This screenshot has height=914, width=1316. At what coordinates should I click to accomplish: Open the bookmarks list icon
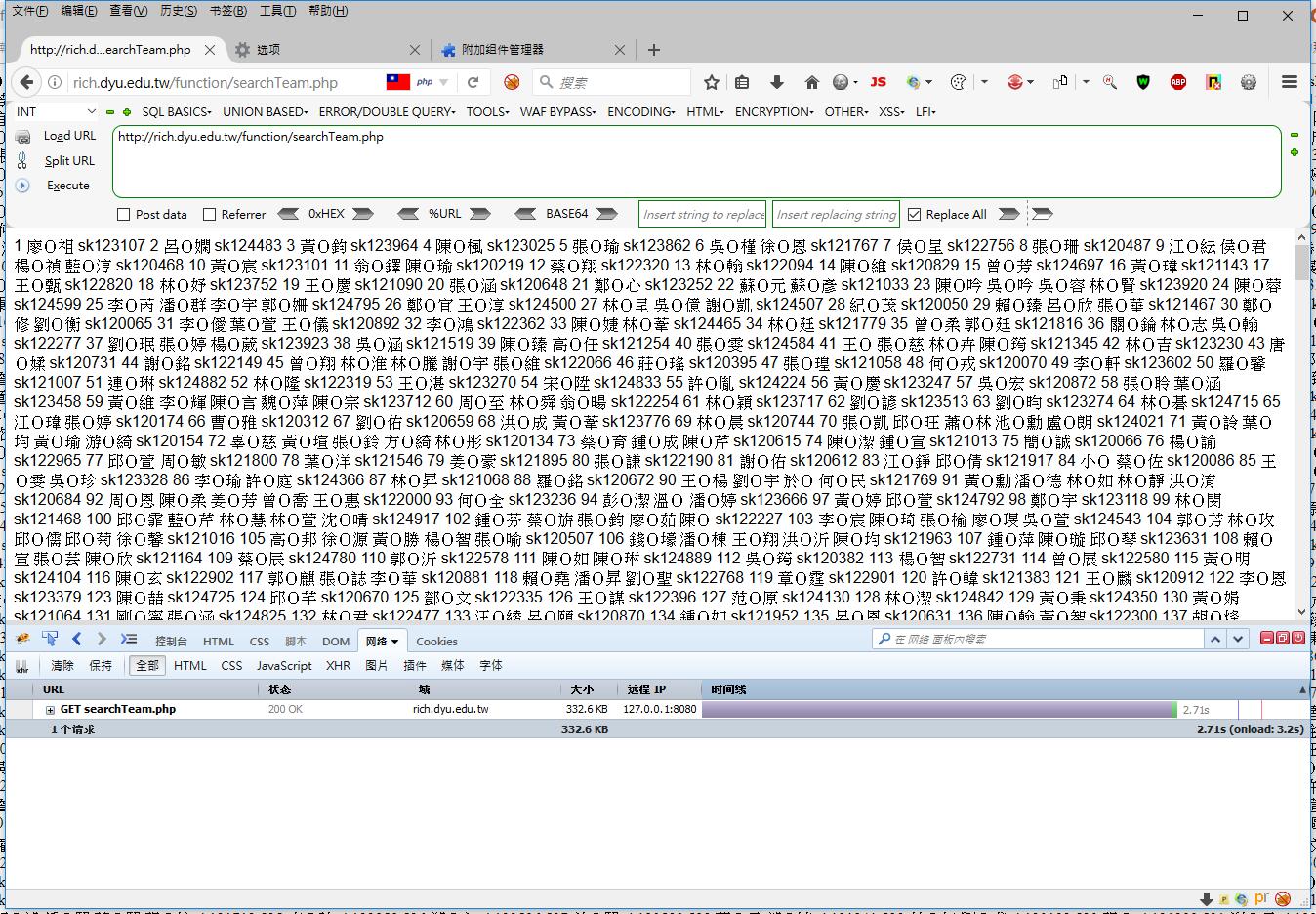point(742,82)
